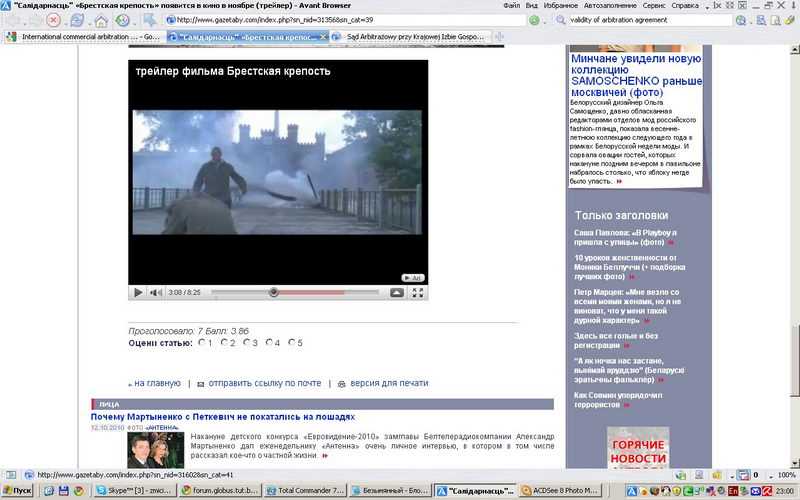The image size is (800, 500).
Task: Click the envelope icon next to отправить ссылку
Action: [x=201, y=384]
